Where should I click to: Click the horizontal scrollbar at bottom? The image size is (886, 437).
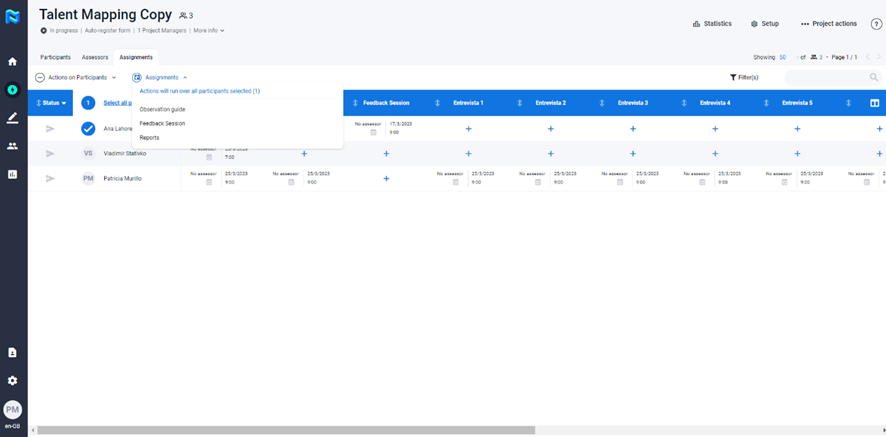(x=285, y=431)
